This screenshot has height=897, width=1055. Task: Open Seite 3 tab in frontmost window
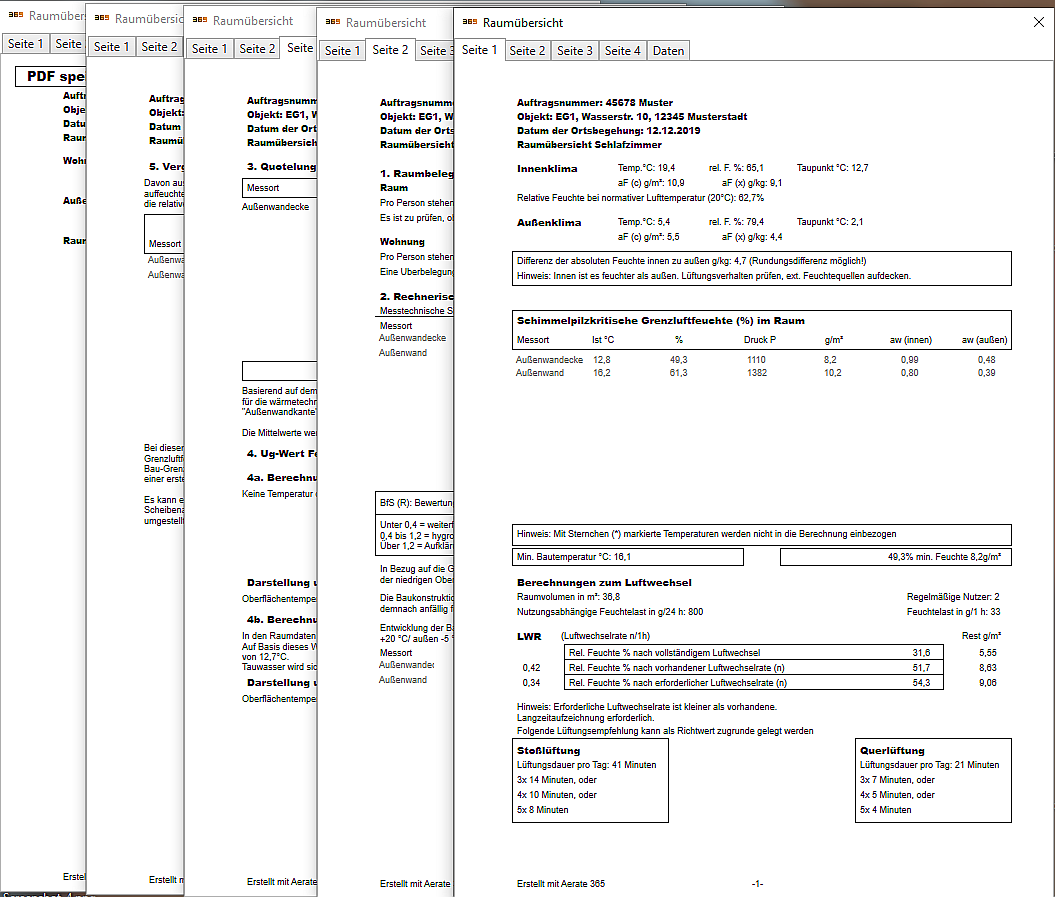[x=575, y=50]
